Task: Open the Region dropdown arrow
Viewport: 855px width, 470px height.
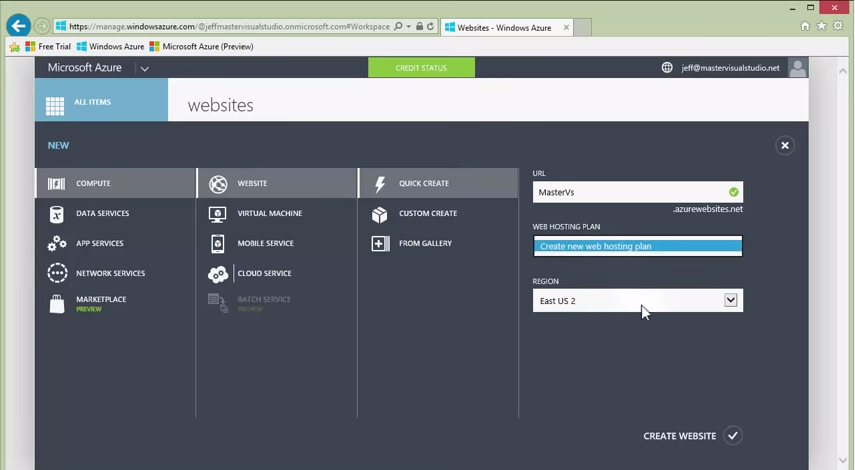Action: 731,300
